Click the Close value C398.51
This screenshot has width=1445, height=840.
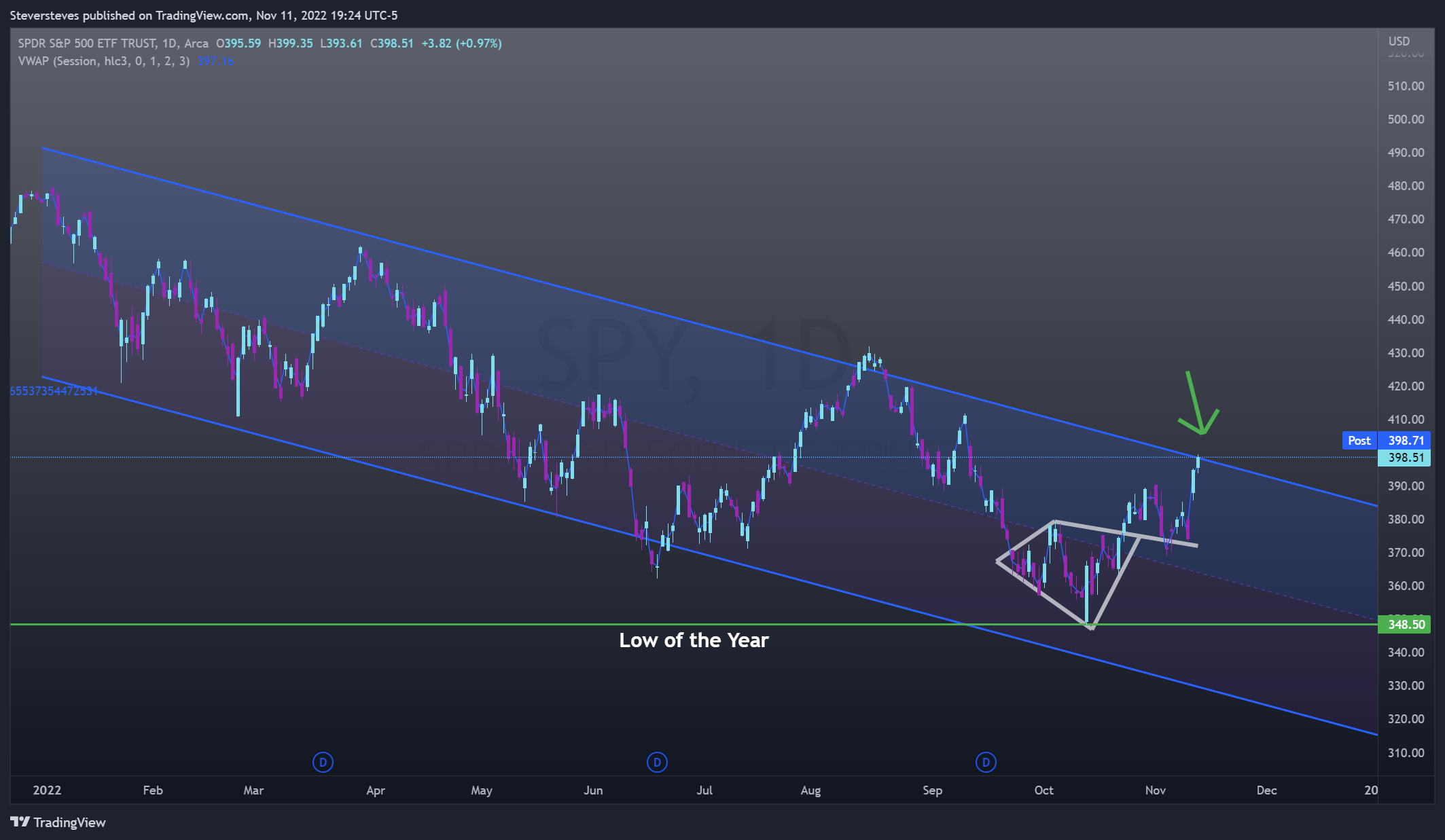392,43
